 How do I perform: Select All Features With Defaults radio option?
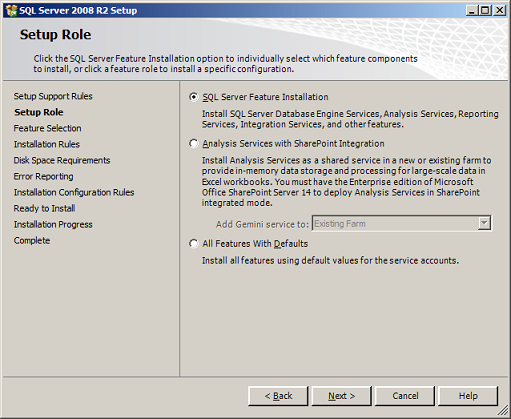[x=193, y=244]
